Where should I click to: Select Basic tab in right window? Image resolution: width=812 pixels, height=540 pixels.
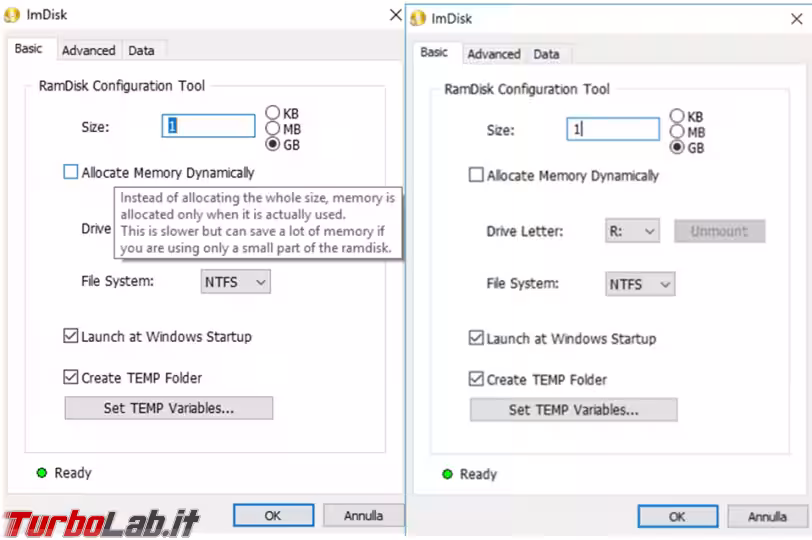tap(434, 52)
